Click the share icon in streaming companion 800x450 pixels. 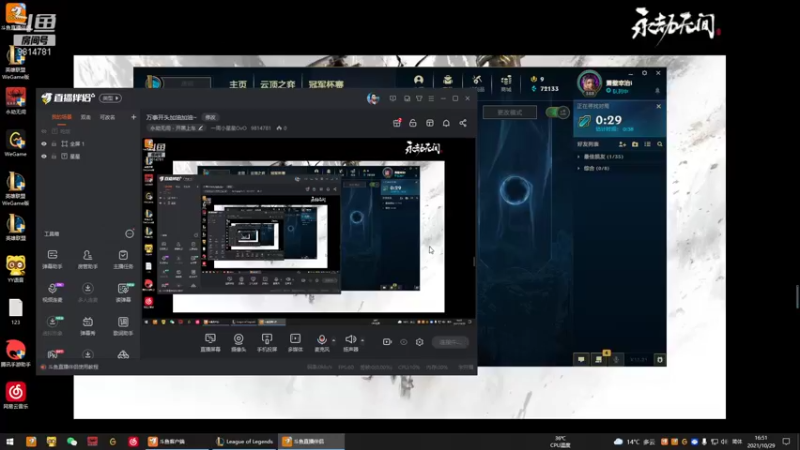click(463, 123)
